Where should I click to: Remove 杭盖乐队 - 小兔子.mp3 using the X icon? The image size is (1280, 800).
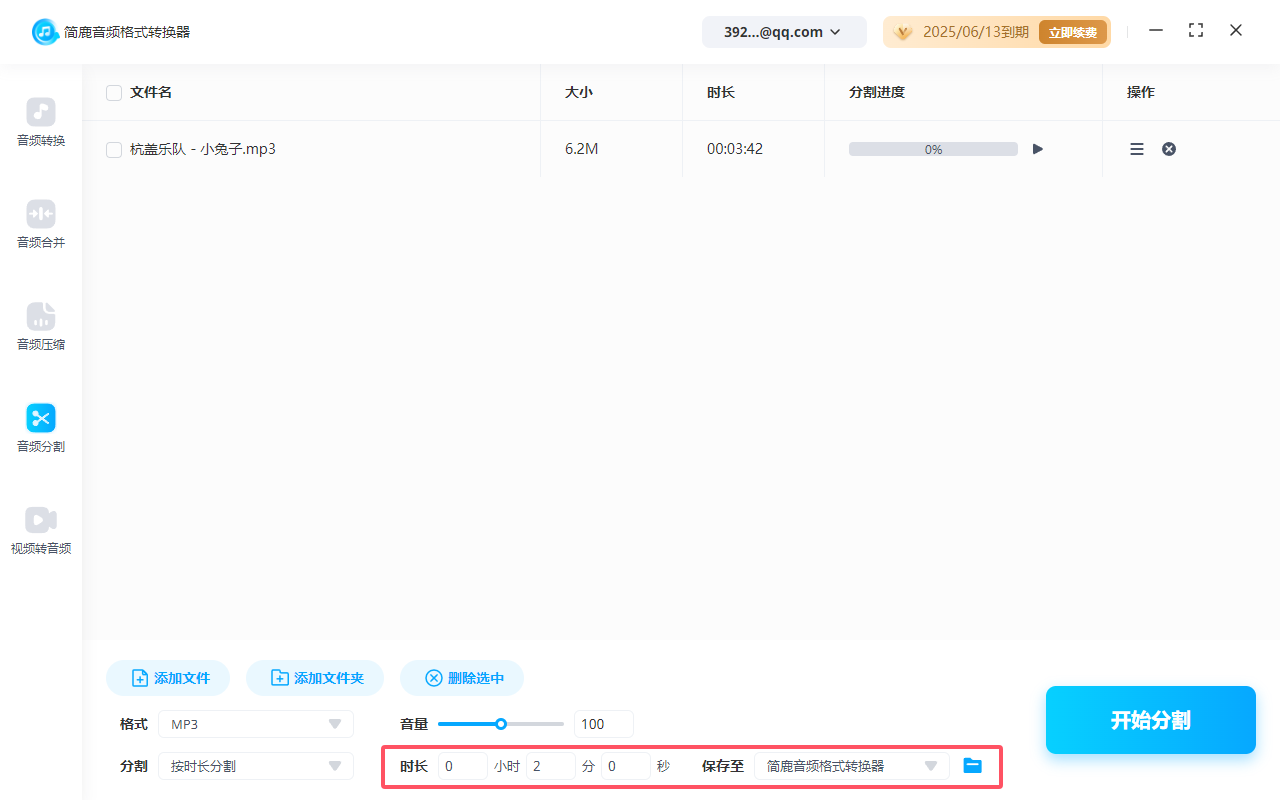1168,148
